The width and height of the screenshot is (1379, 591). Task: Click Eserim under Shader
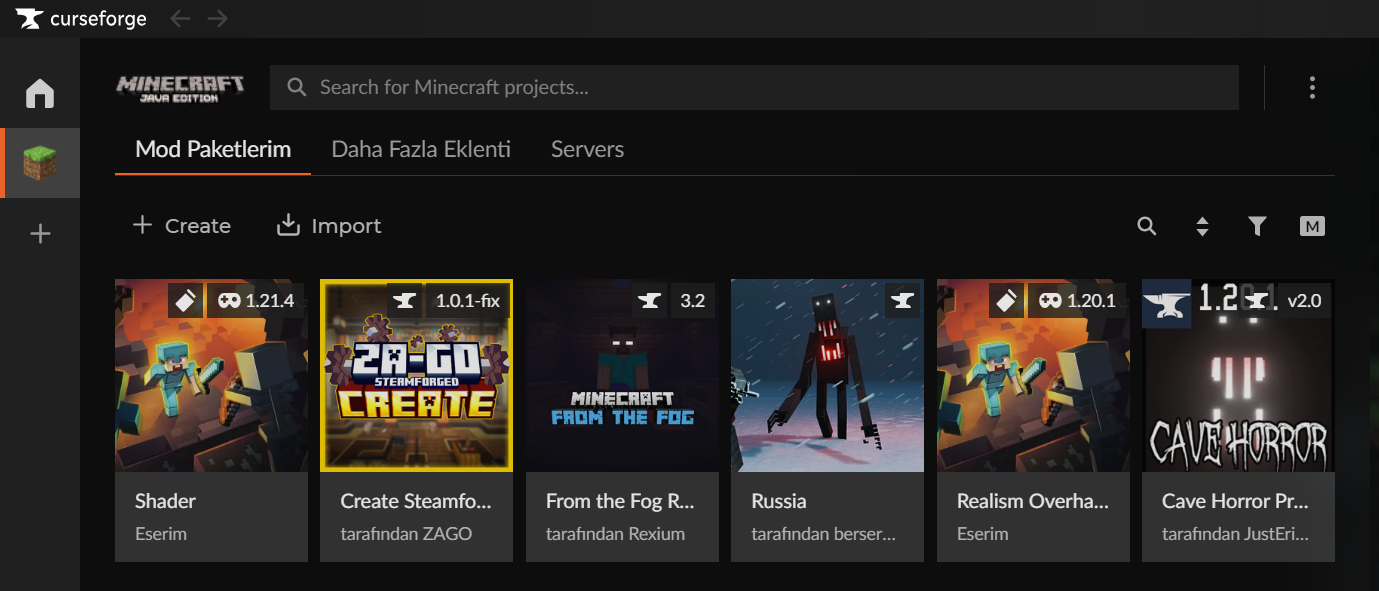(161, 534)
